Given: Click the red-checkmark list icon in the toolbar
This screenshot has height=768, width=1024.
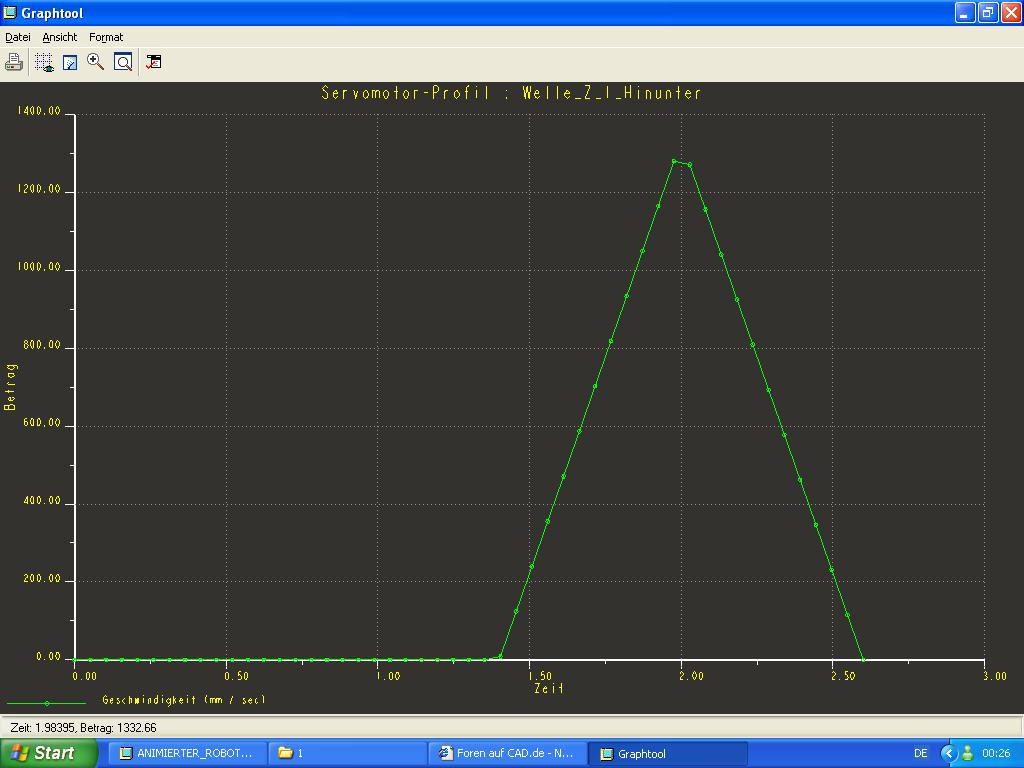Looking at the screenshot, I should point(153,62).
